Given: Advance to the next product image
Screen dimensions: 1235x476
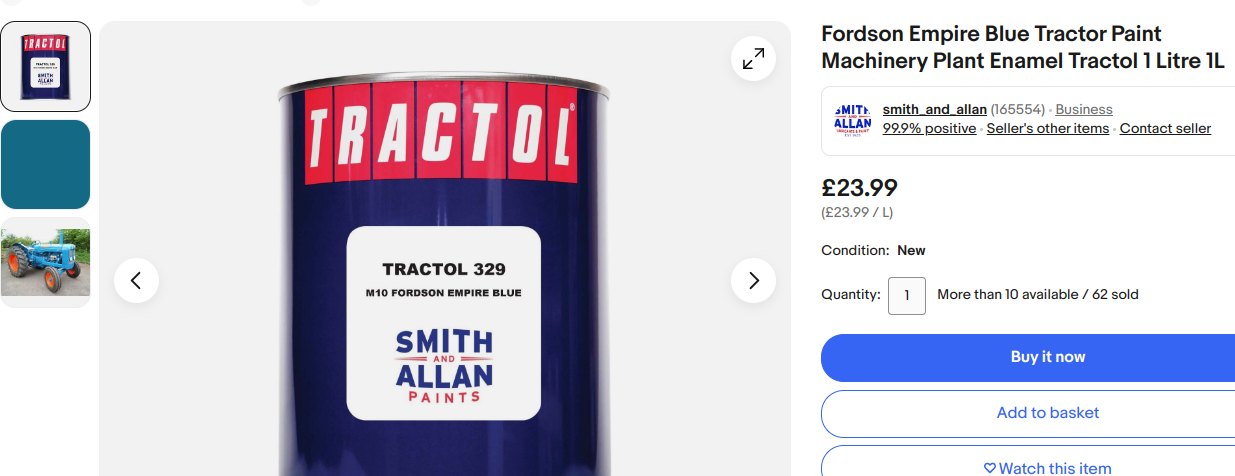Looking at the screenshot, I should coord(753,281).
